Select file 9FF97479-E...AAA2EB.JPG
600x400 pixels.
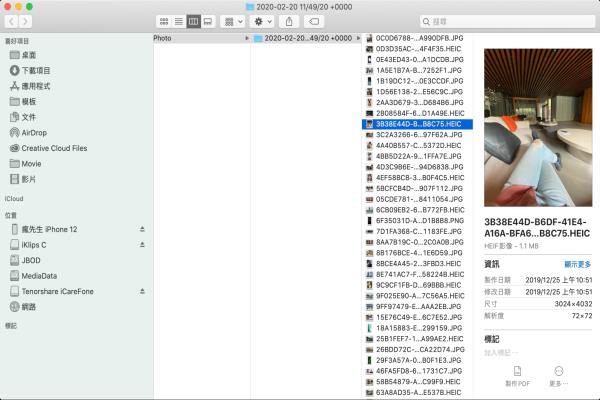coord(417,307)
